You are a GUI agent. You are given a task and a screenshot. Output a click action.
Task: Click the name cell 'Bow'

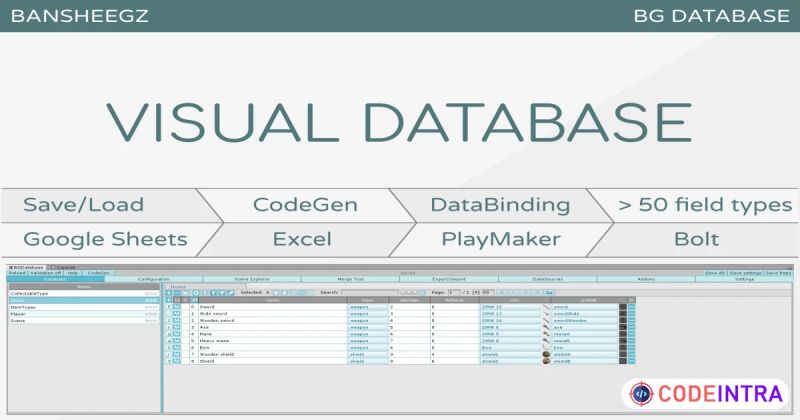[273, 347]
